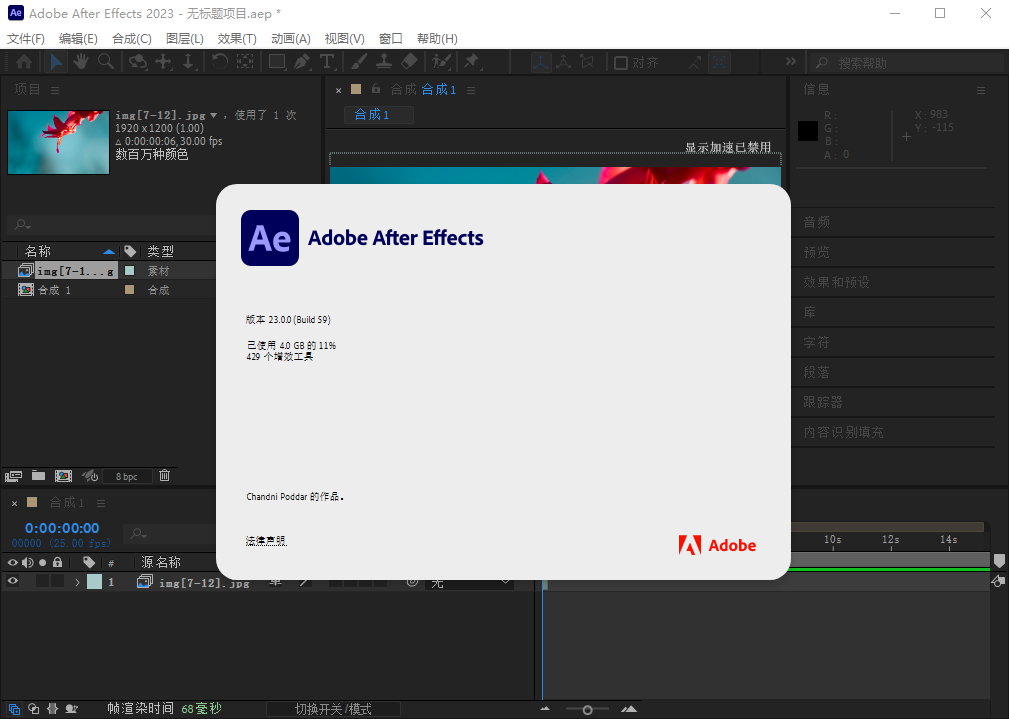Select the Selection arrow tool
This screenshot has height=719, width=1009.
click(x=56, y=62)
